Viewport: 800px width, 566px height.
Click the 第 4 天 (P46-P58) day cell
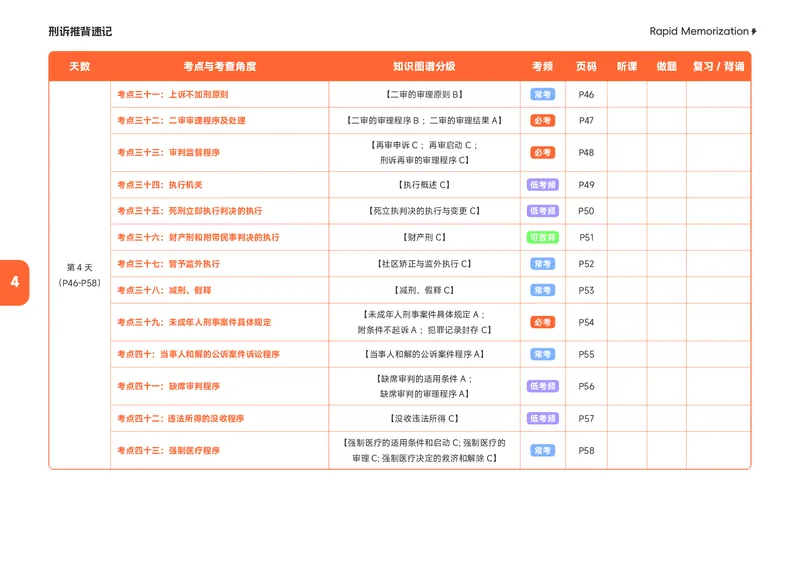click(80, 275)
